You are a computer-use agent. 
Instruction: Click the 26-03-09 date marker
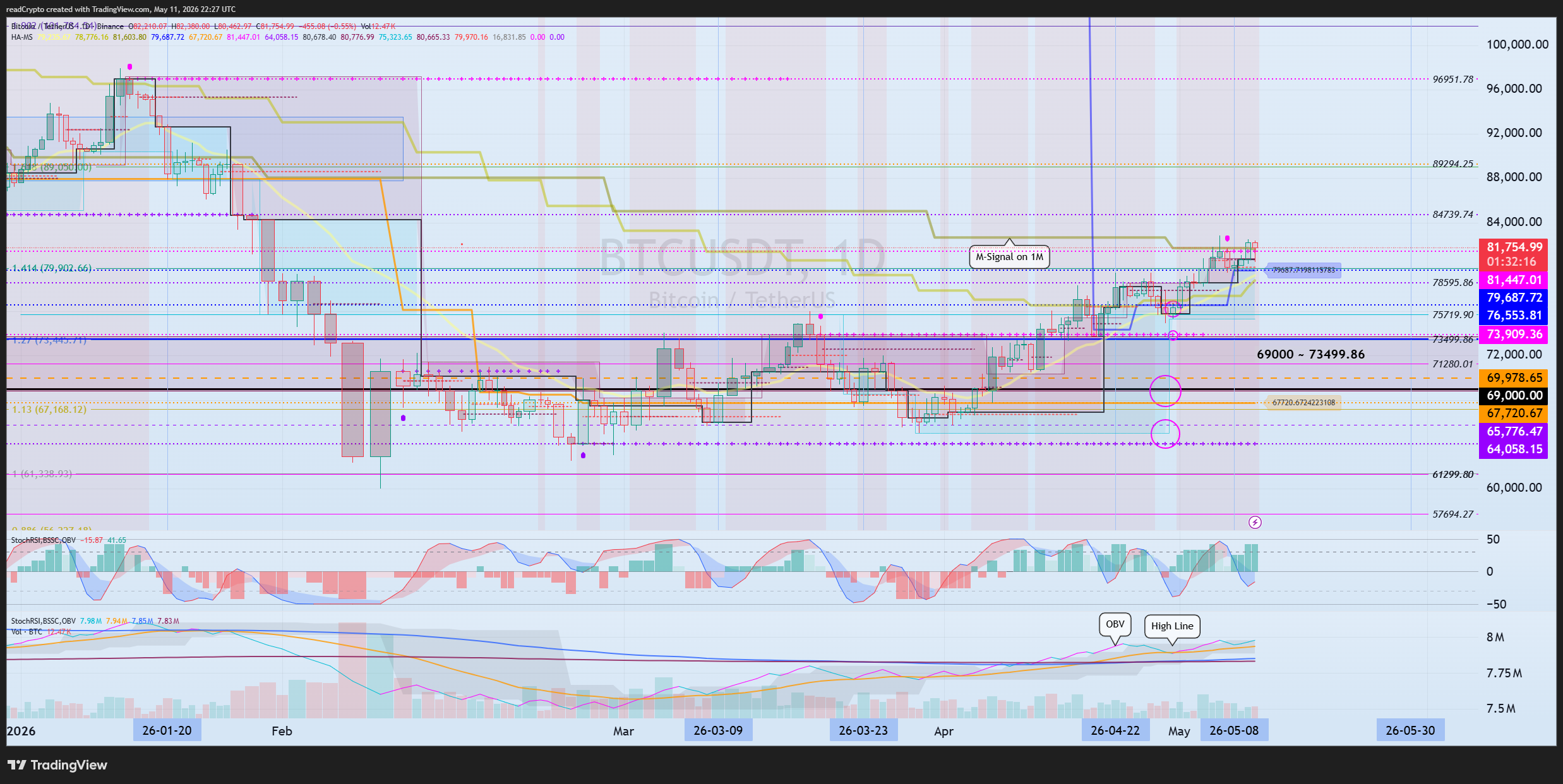[x=718, y=730]
